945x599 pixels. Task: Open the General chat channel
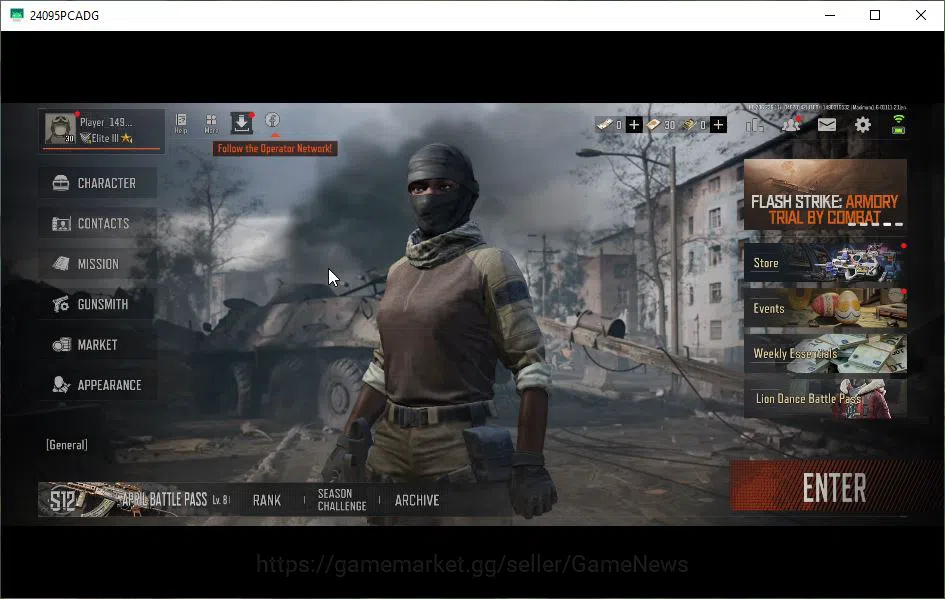click(x=67, y=445)
